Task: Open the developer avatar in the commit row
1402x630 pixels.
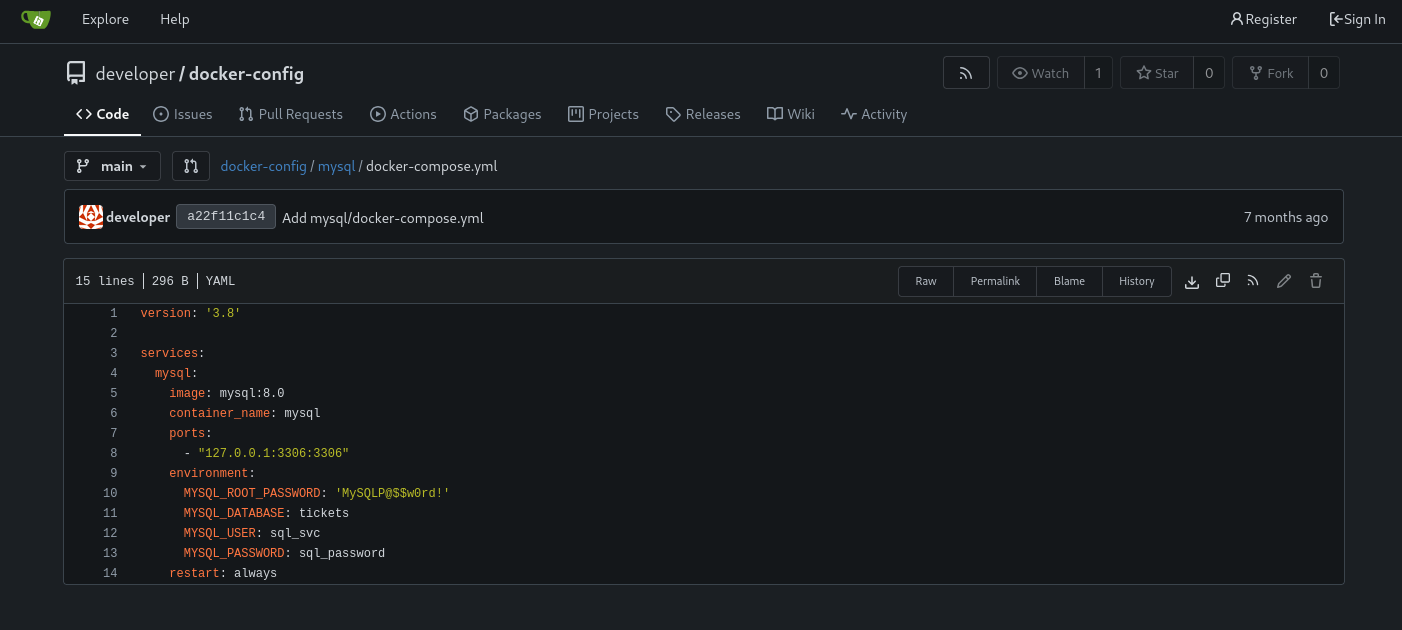Action: (x=91, y=217)
